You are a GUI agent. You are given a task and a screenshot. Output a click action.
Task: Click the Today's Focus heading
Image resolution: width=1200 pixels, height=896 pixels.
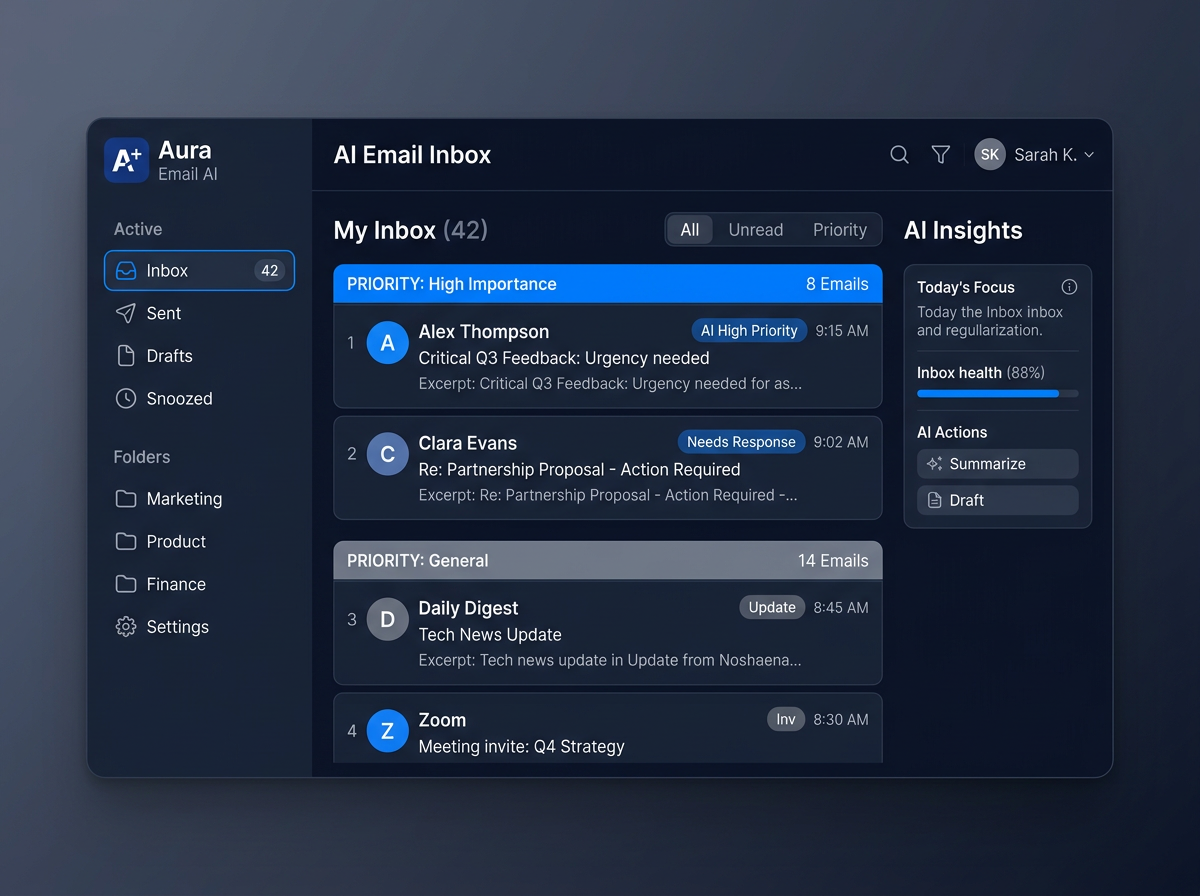tap(966, 287)
